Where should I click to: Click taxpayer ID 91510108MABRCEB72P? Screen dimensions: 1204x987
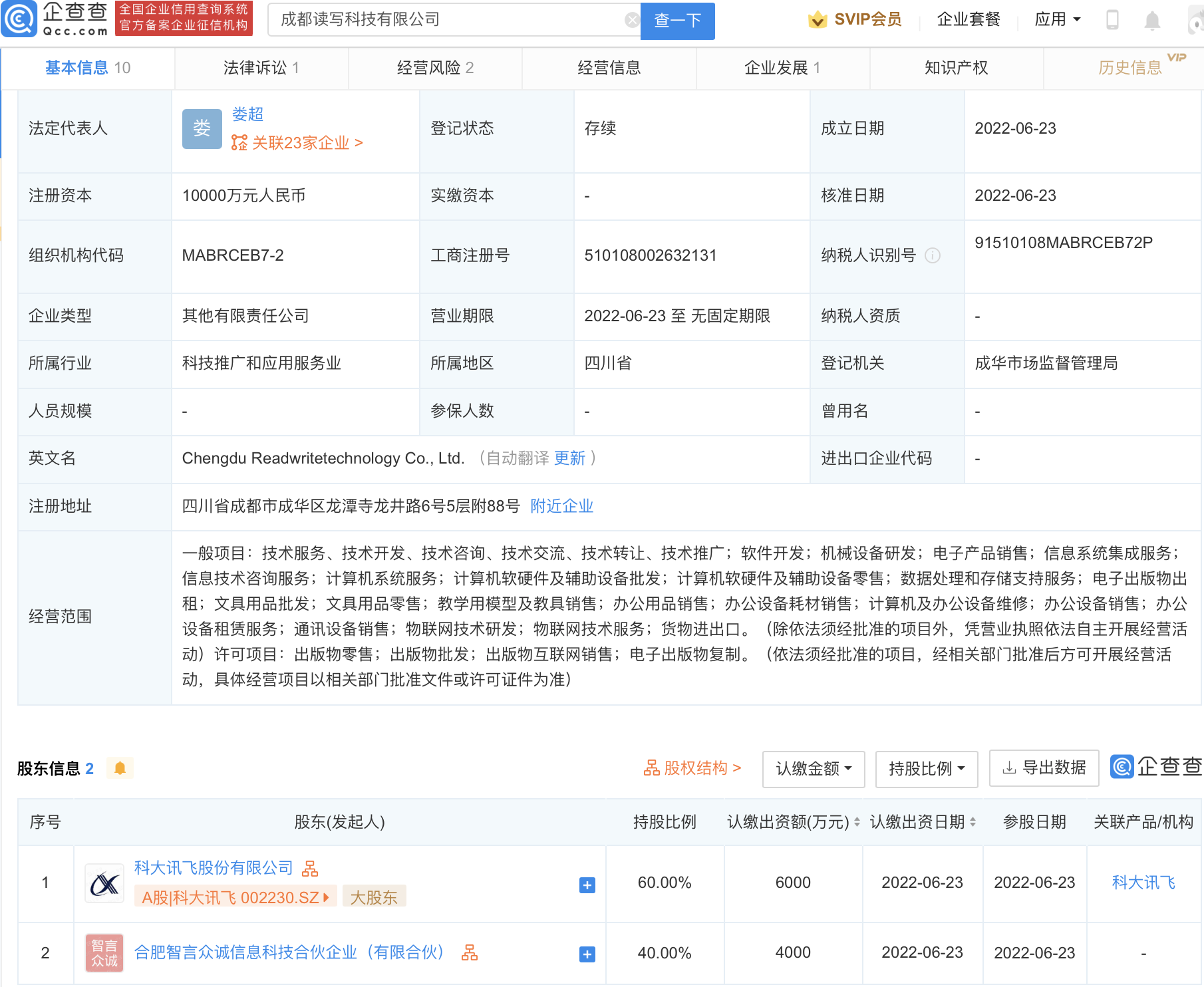pyautogui.click(x=1064, y=243)
